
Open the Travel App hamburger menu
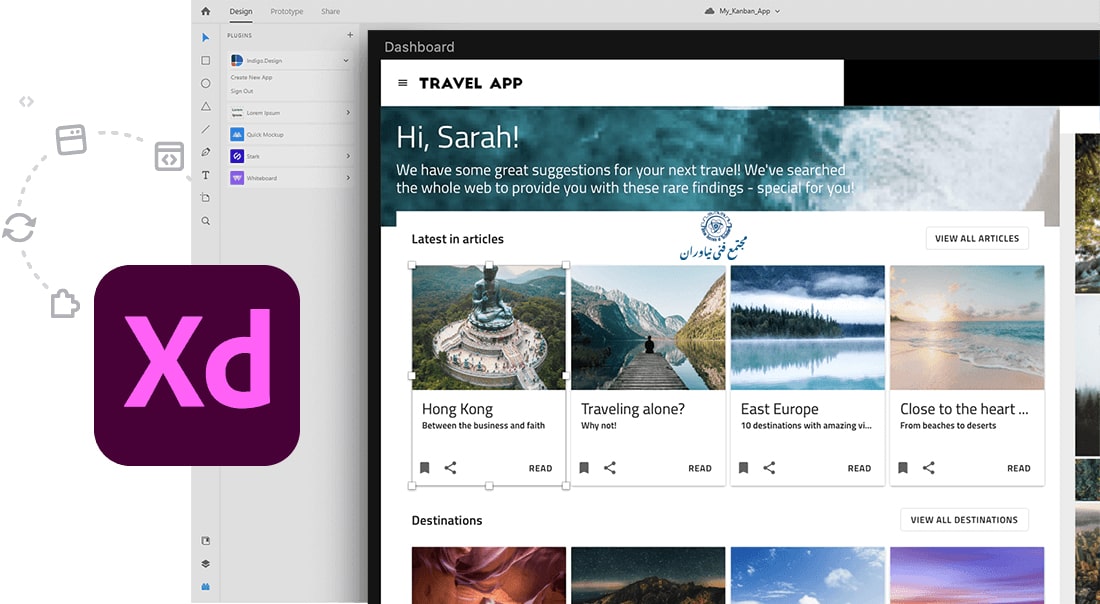pos(403,83)
